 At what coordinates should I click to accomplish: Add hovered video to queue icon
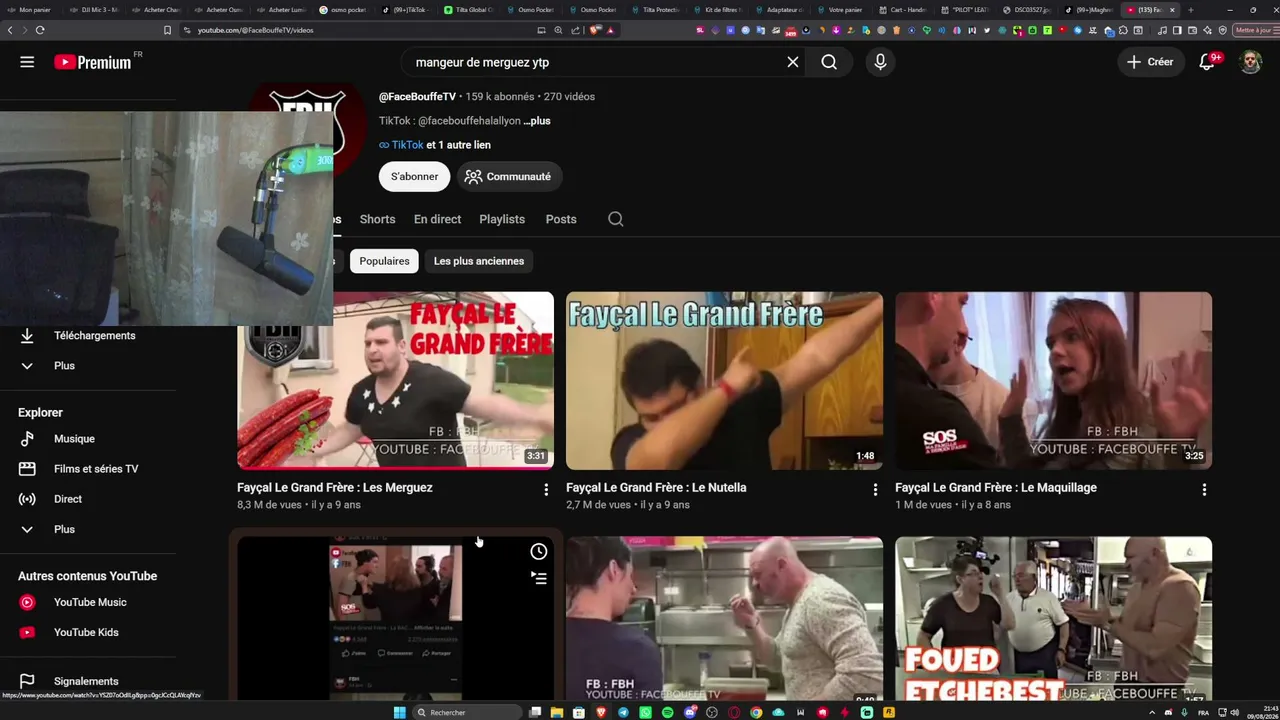(539, 578)
